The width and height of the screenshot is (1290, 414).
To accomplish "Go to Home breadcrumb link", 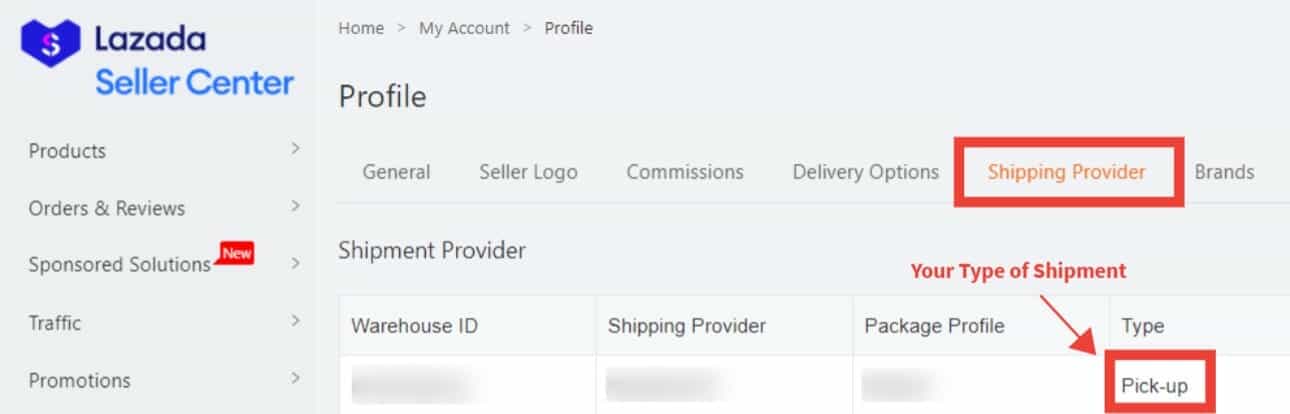I will pyautogui.click(x=361, y=28).
